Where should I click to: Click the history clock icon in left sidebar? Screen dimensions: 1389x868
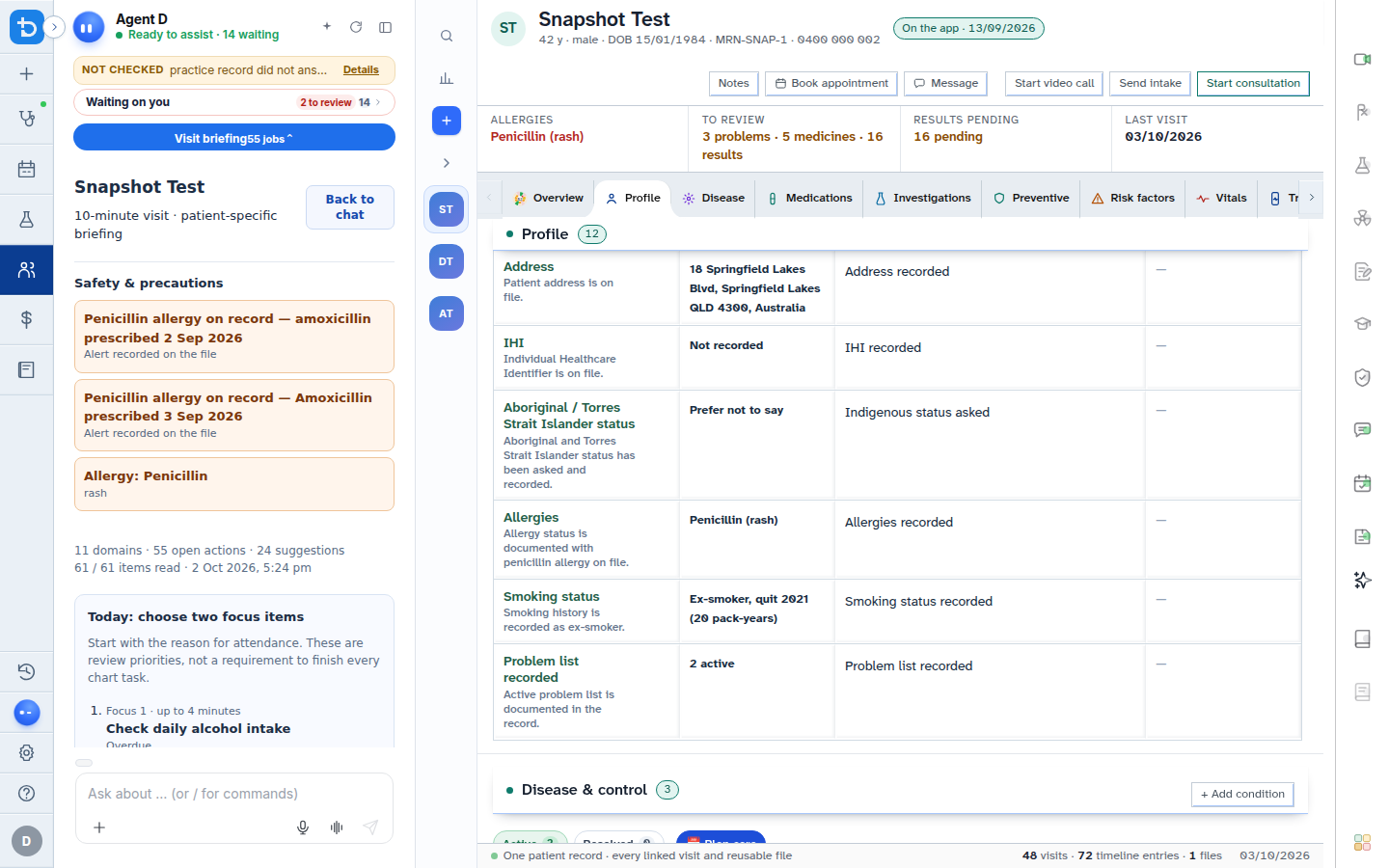click(27, 671)
